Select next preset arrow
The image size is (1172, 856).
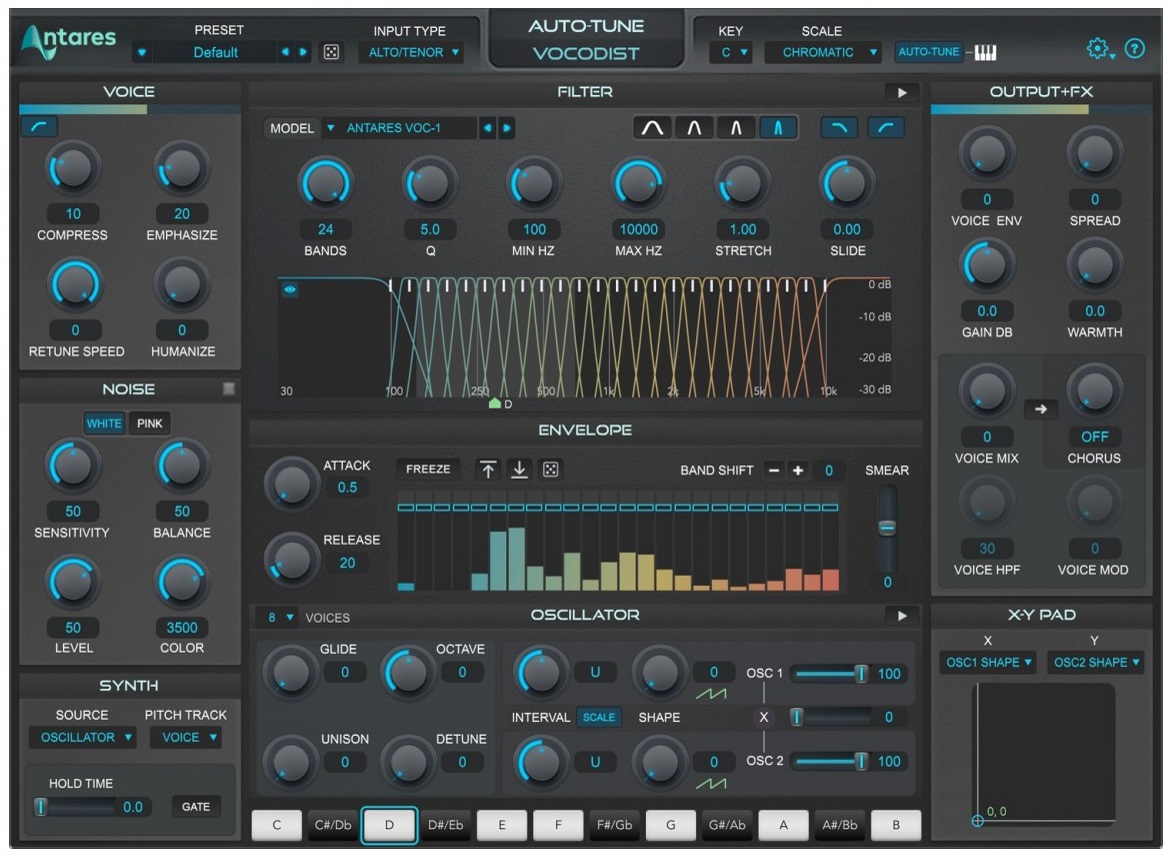tap(303, 52)
